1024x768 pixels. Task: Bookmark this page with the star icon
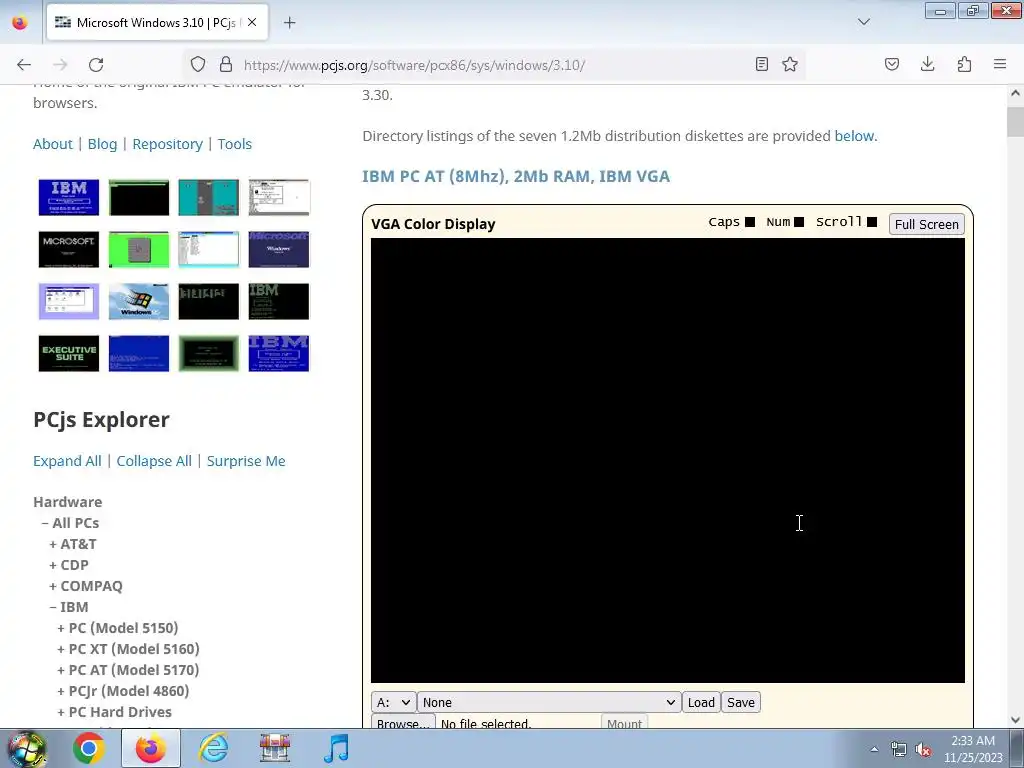(790, 64)
